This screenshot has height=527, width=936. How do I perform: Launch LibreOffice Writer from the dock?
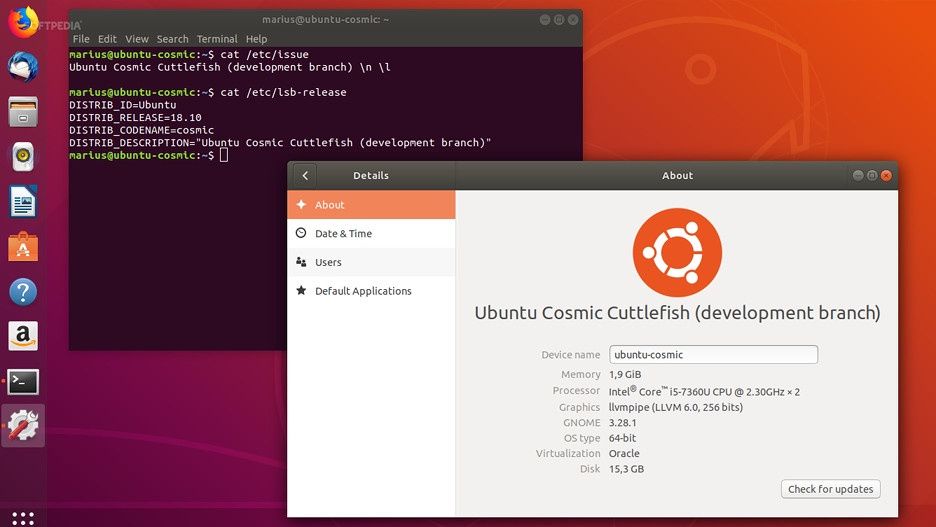tap(23, 202)
